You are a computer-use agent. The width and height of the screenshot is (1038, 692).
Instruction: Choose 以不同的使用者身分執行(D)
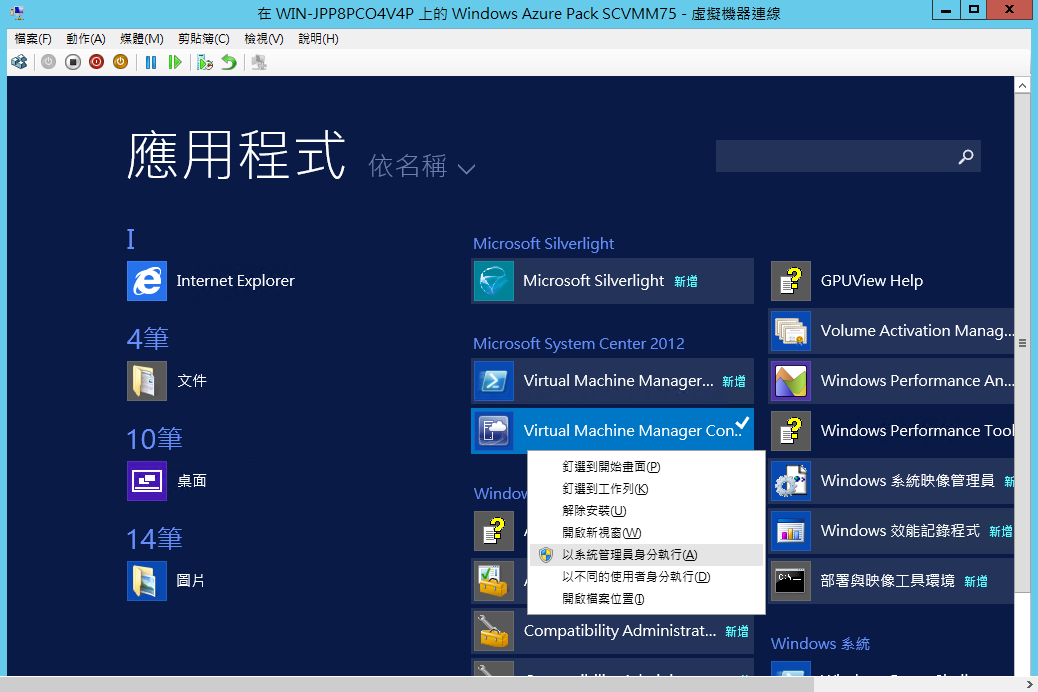[646, 577]
